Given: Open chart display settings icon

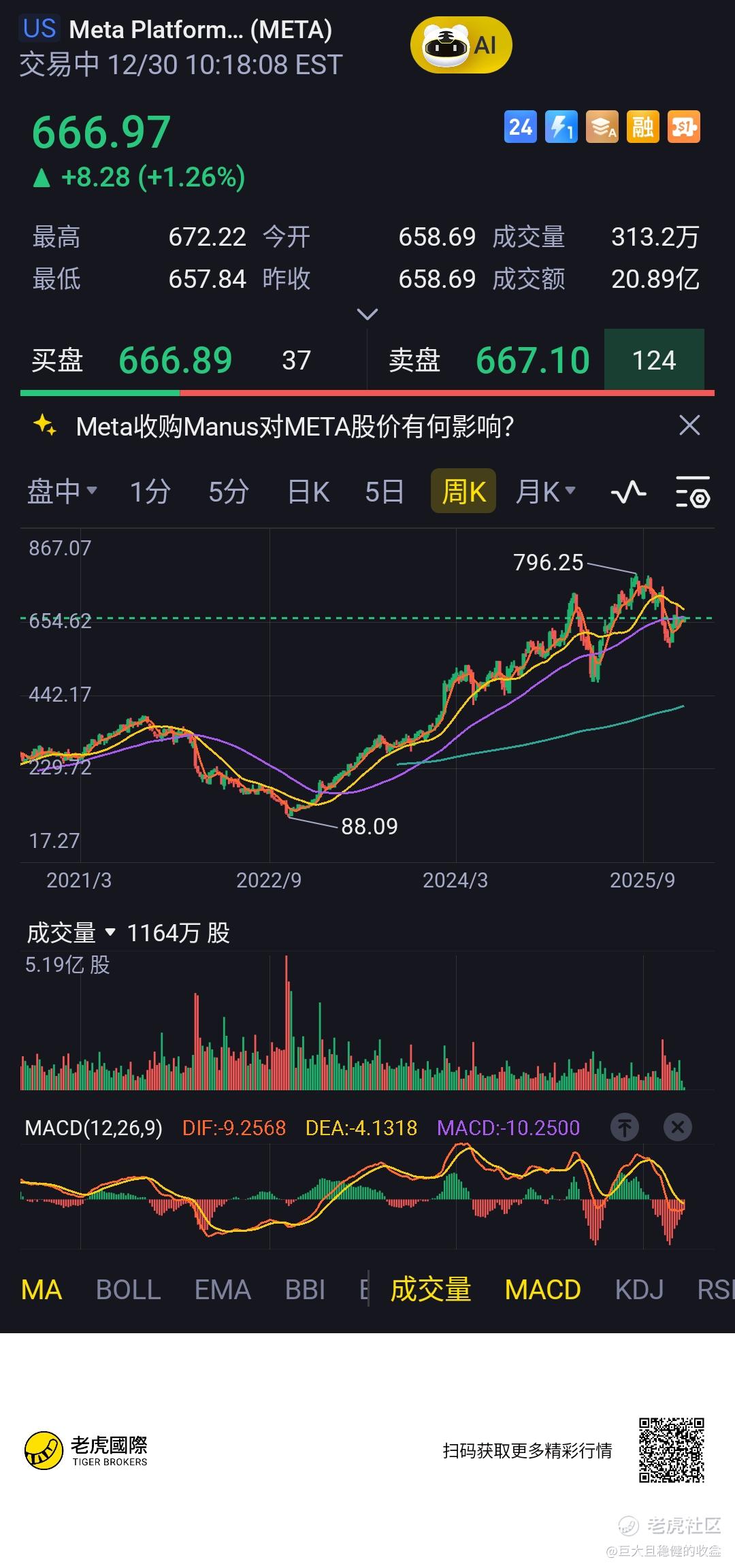Looking at the screenshot, I should point(693,491).
